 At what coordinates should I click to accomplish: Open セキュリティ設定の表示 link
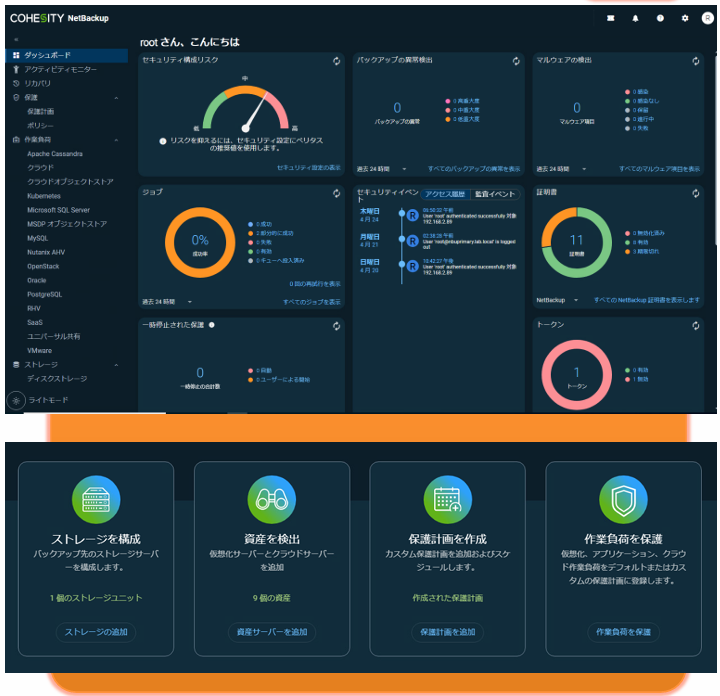(309, 168)
